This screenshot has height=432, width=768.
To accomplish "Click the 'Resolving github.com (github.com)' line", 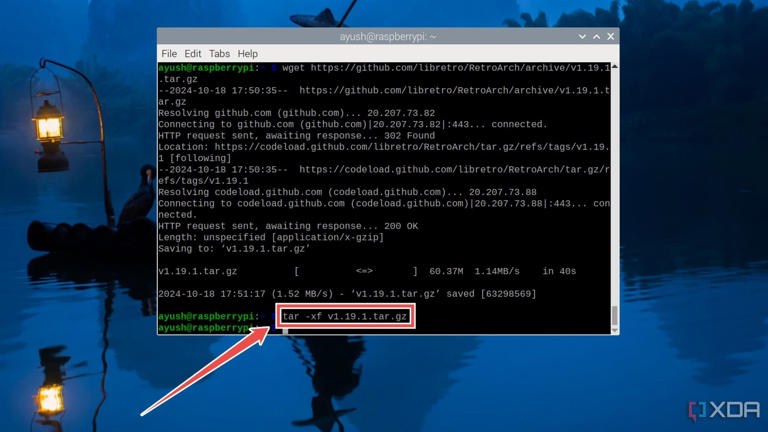I will (296, 113).
